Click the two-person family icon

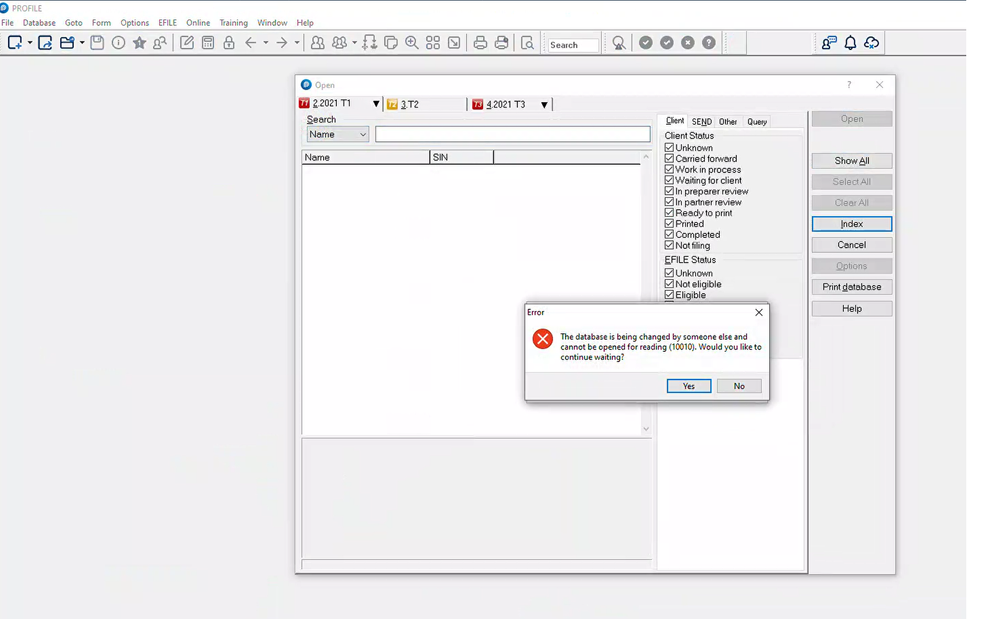coord(317,43)
